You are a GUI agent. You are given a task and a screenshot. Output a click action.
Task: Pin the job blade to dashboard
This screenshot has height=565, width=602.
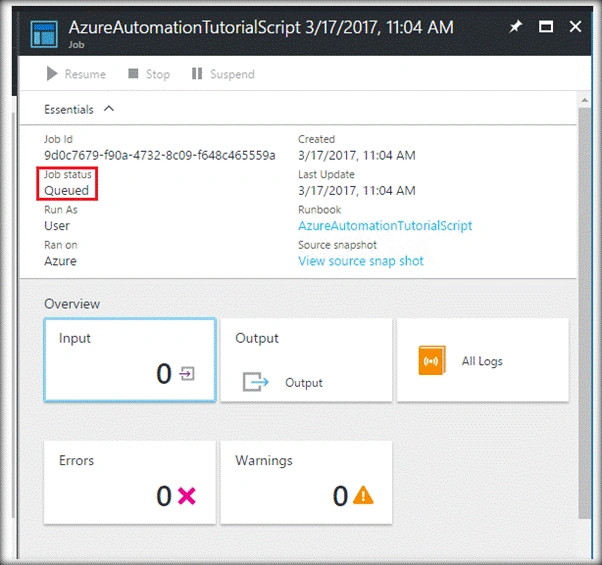pyautogui.click(x=515, y=27)
